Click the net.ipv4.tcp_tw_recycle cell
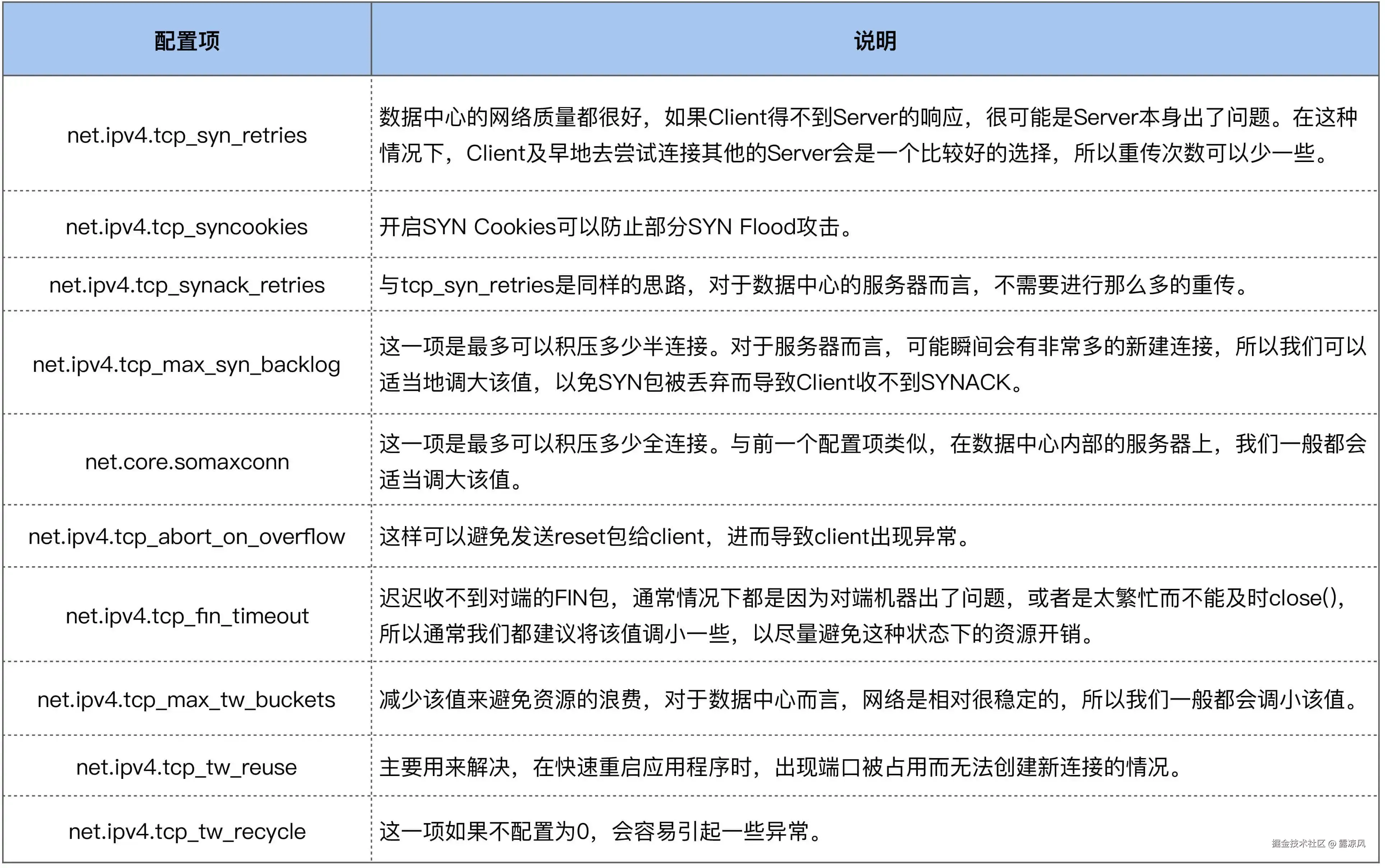Viewport: 1385px width, 868px height. tap(187, 832)
